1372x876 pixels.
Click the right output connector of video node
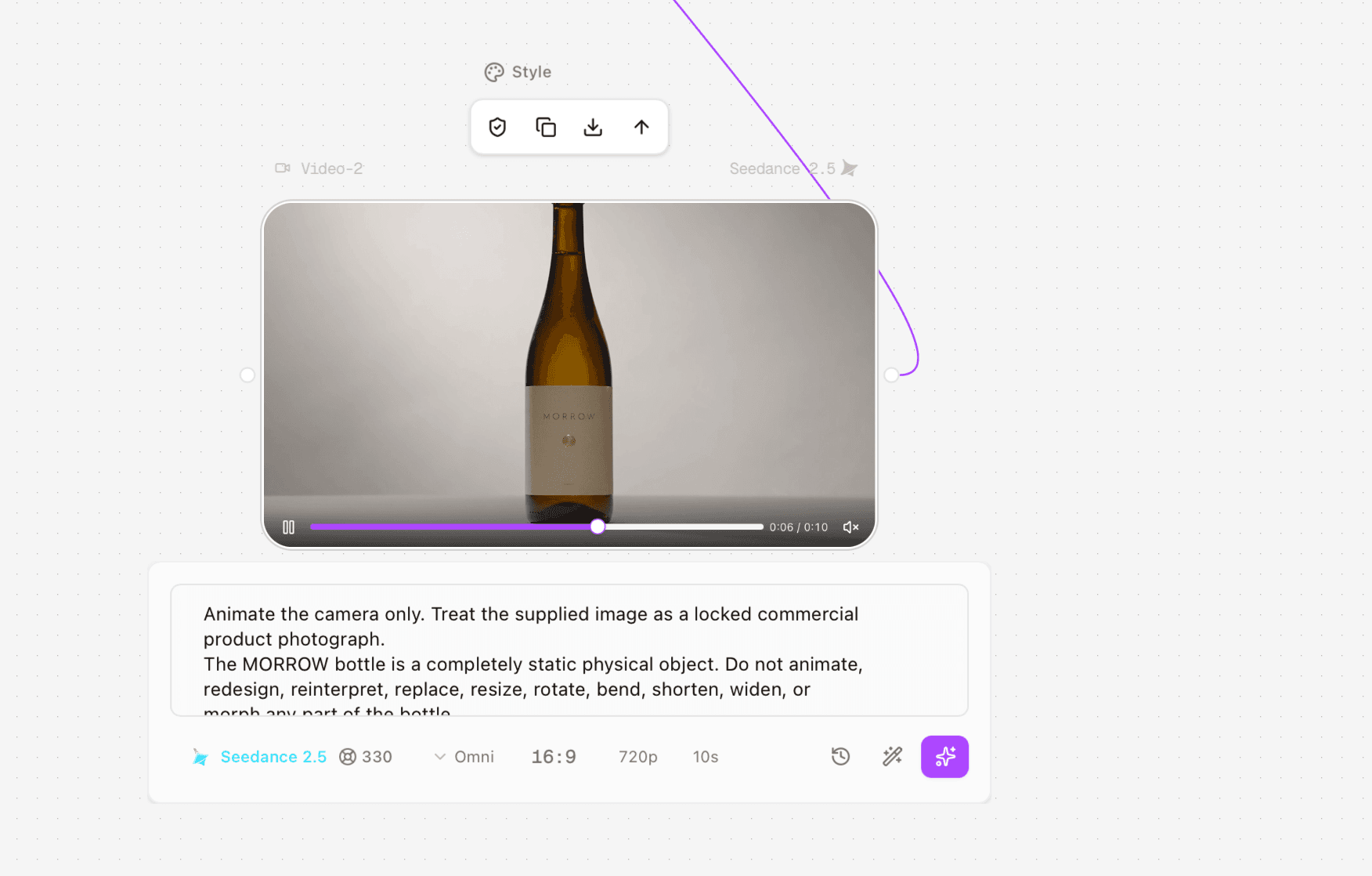pyautogui.click(x=891, y=375)
